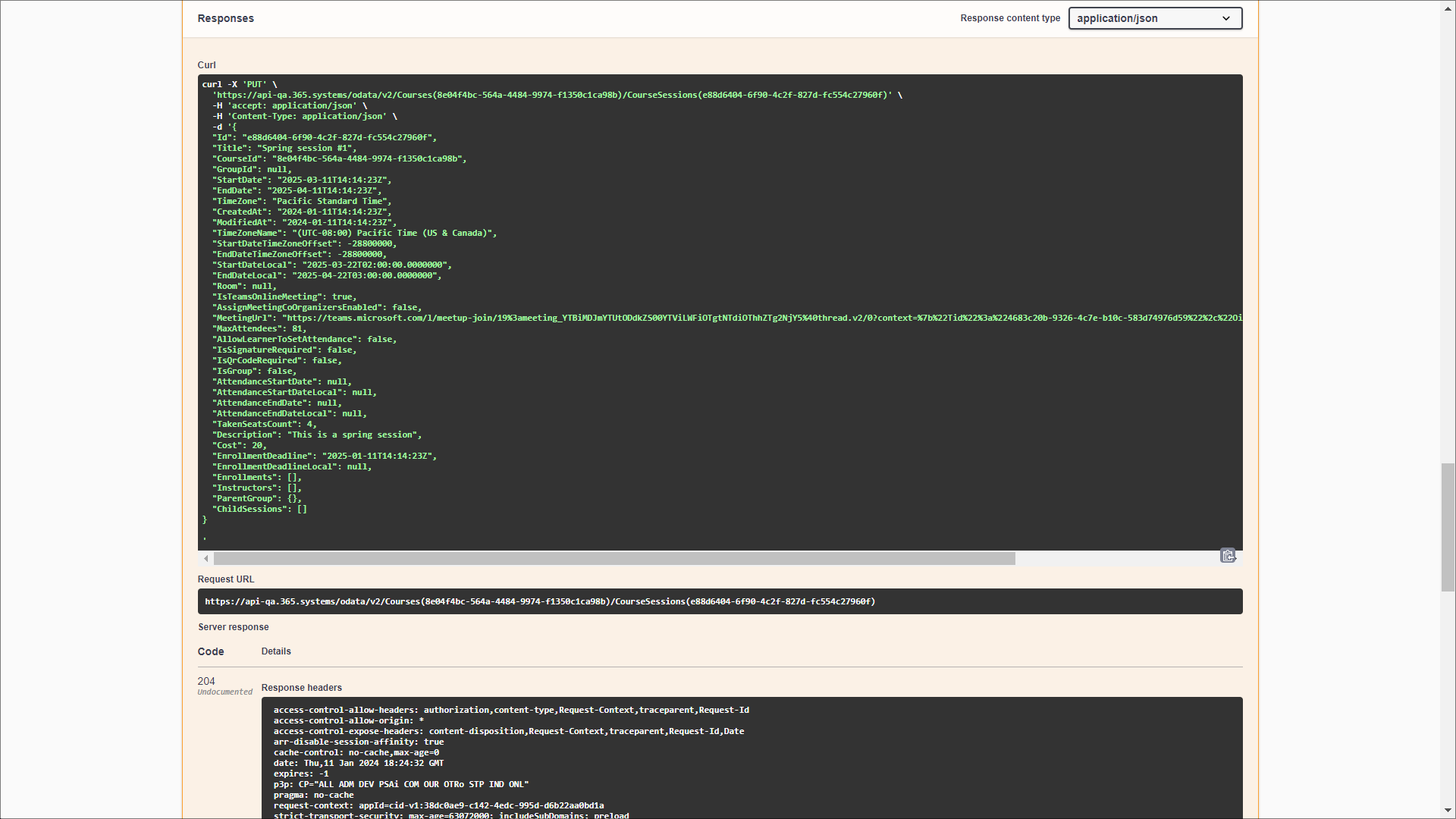The height and width of the screenshot is (819, 1456).
Task: Click the Responses section heading
Action: 225,18
